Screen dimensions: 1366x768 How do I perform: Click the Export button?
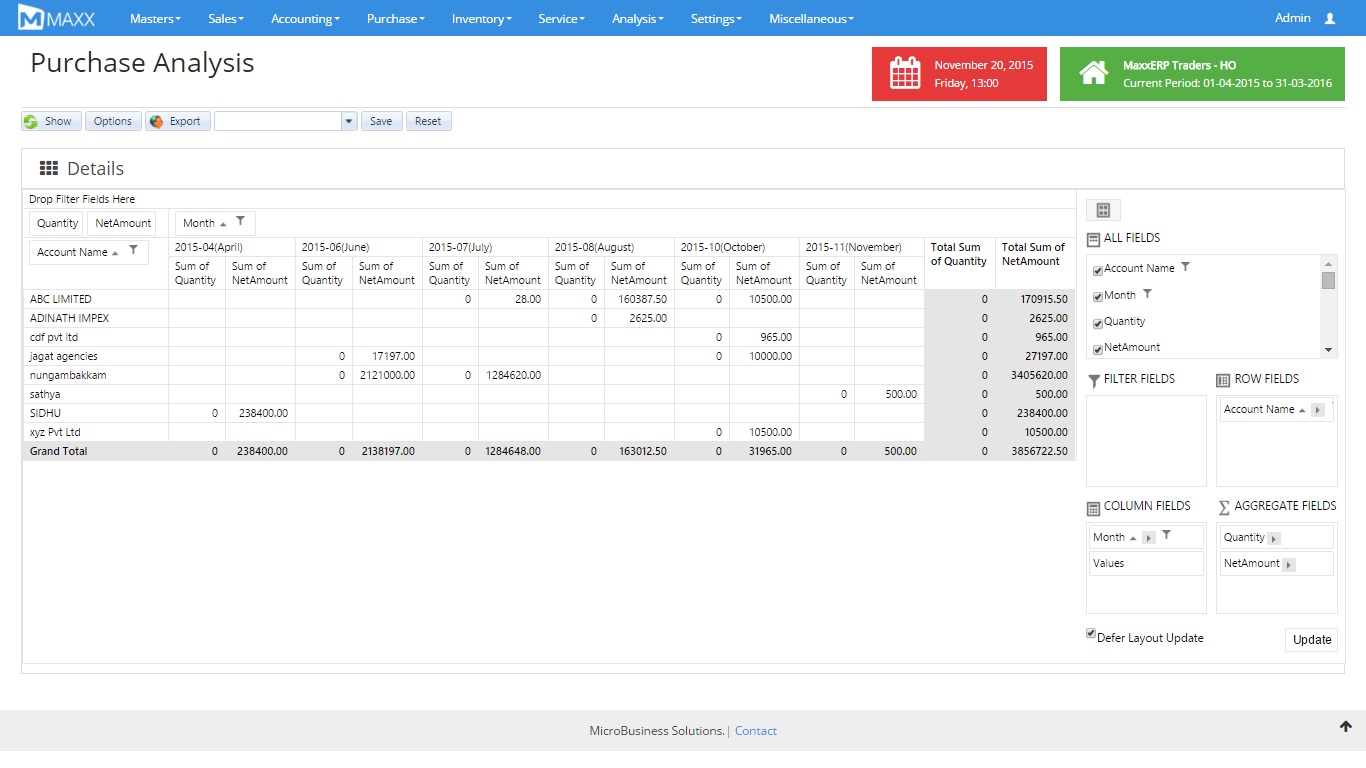pyautogui.click(x=178, y=121)
